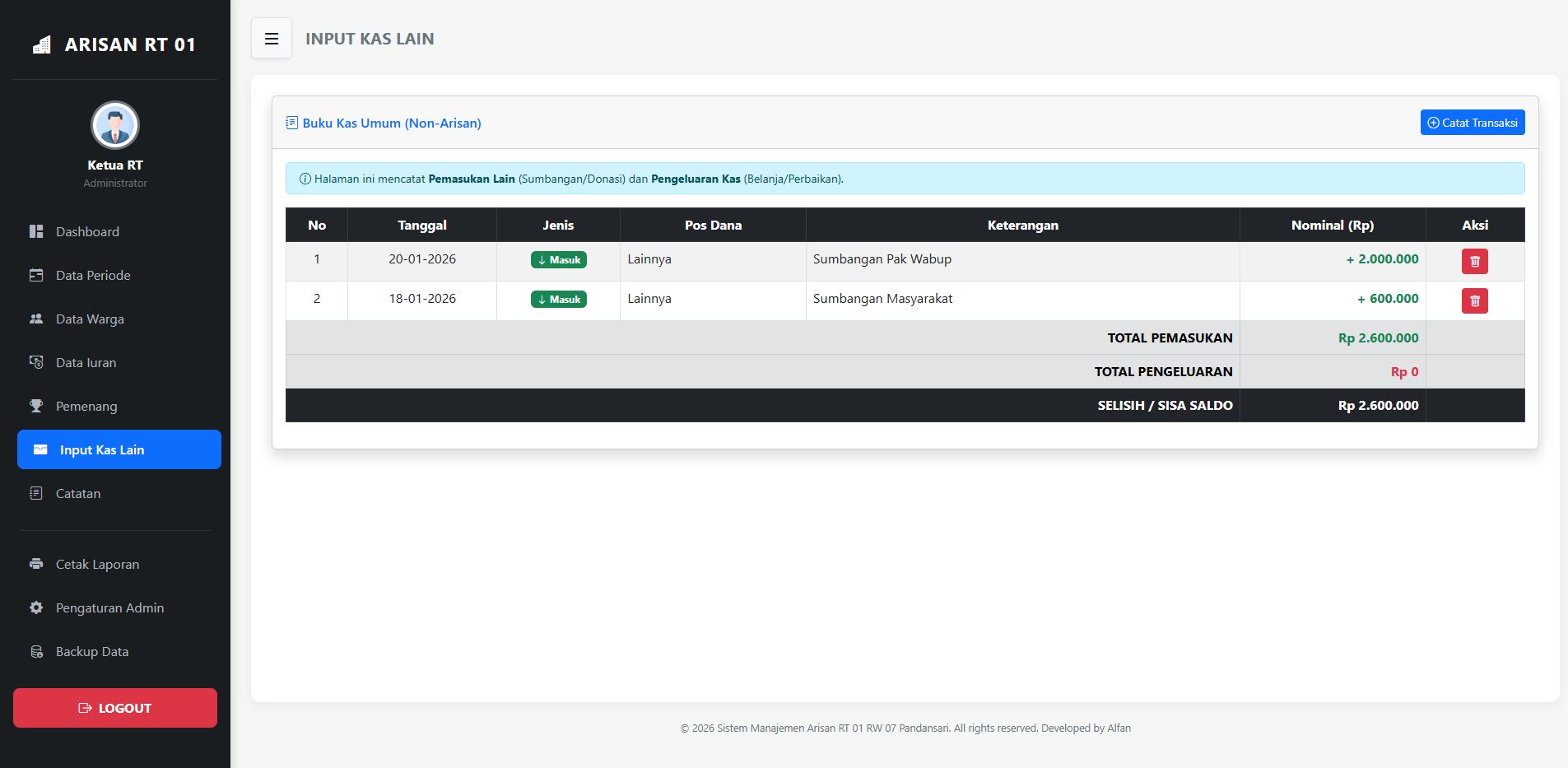Select the Input Kas Lain menu item

coord(119,449)
